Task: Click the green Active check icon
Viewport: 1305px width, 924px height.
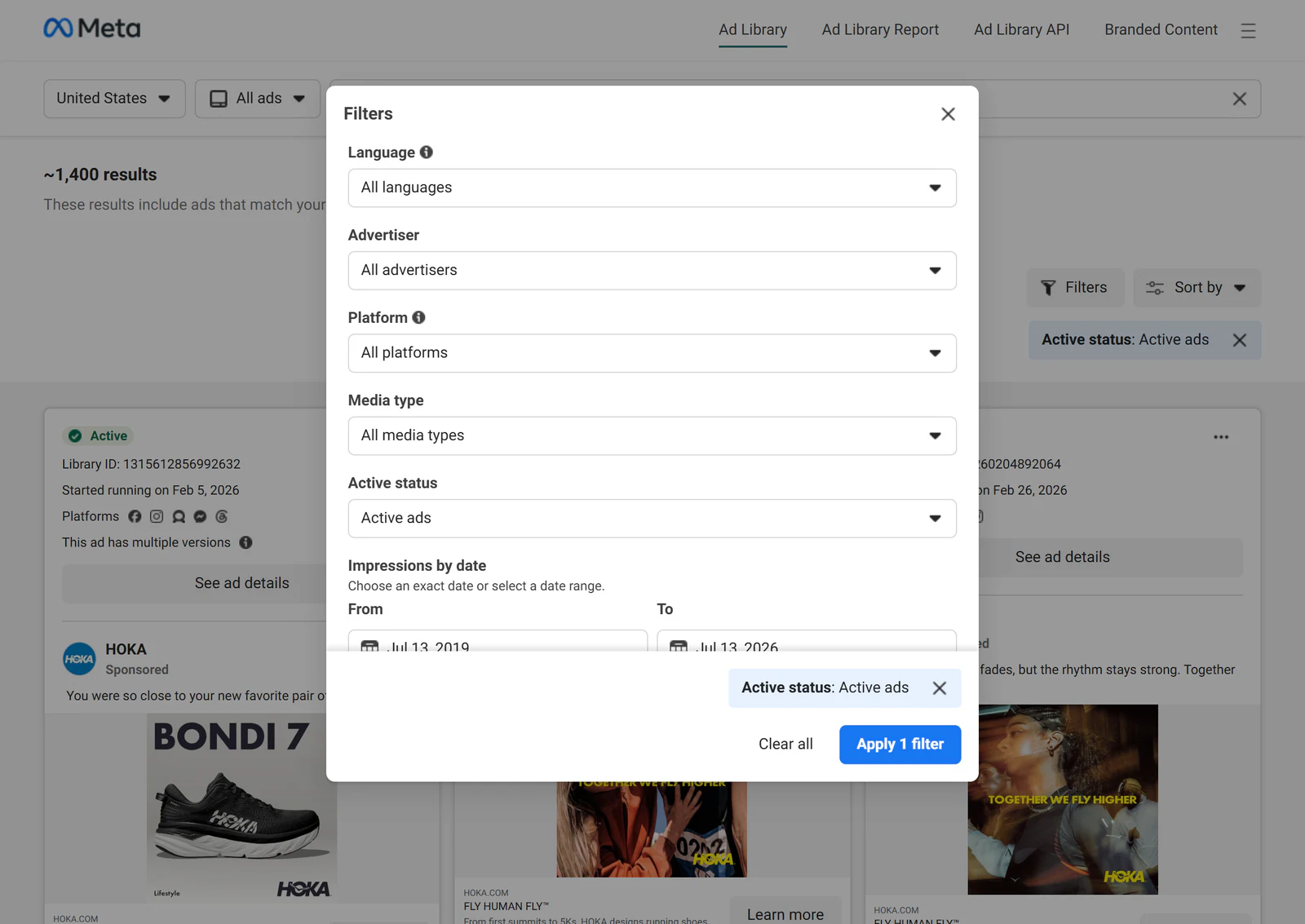Action: [75, 436]
